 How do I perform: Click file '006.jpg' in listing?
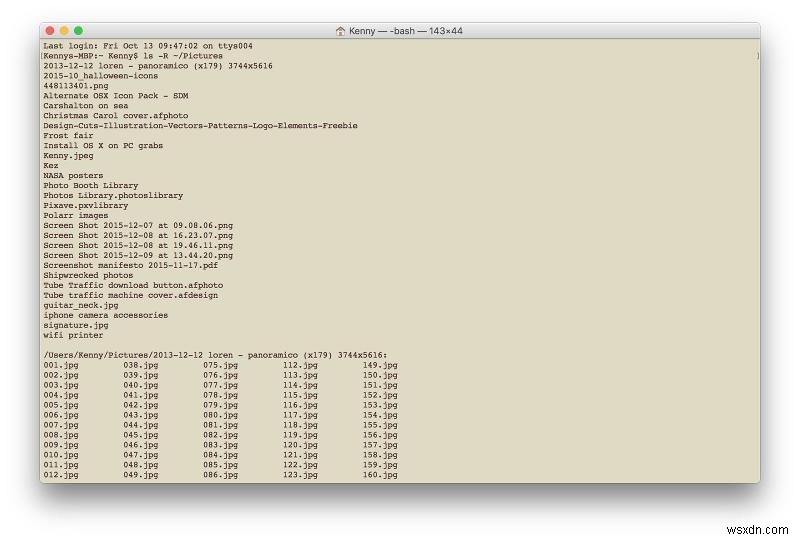pos(61,415)
